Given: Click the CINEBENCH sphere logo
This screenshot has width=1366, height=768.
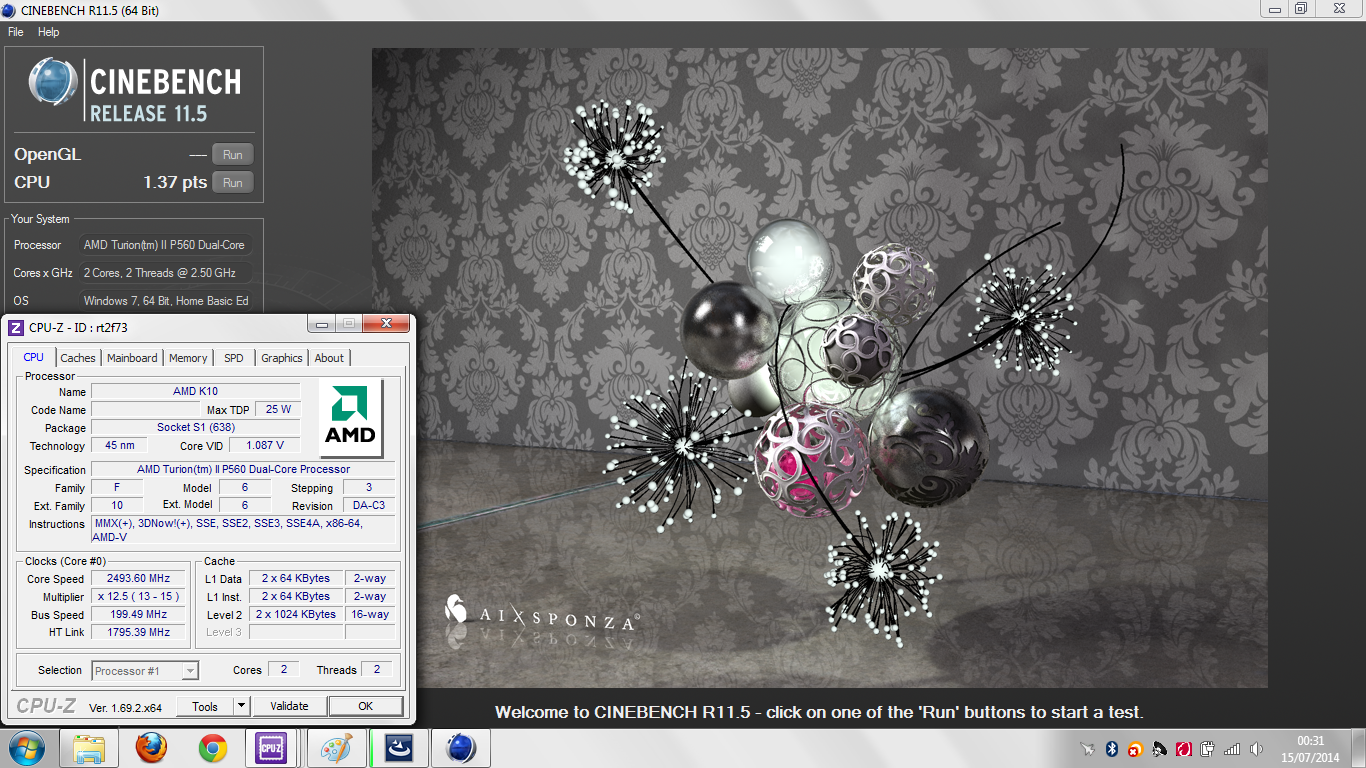Looking at the screenshot, I should click(x=53, y=82).
